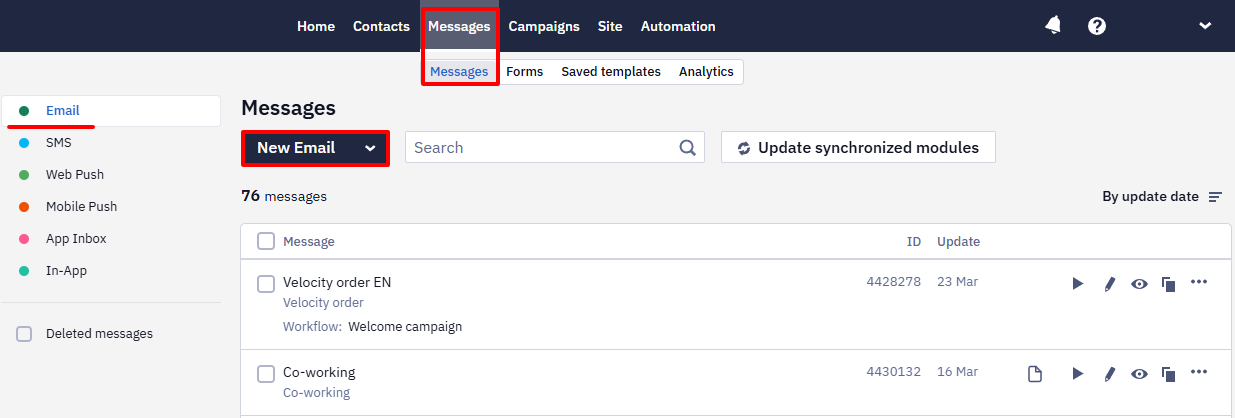Open the Site menu
Viewport: 1235px width, 418px height.
(610, 26)
